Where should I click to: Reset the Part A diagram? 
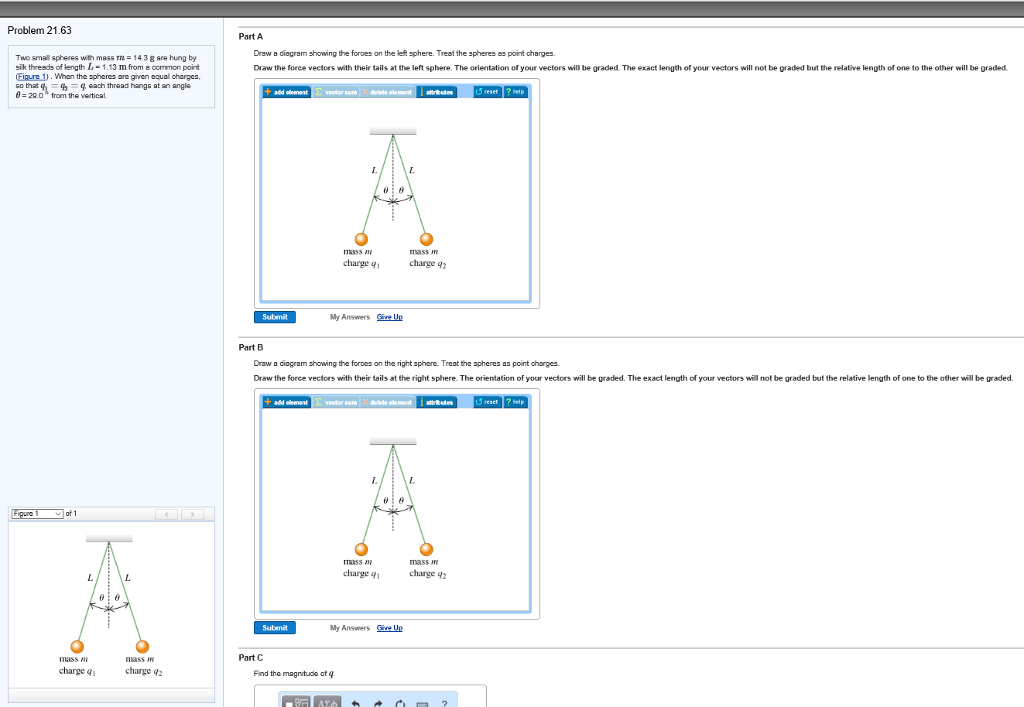pos(487,92)
